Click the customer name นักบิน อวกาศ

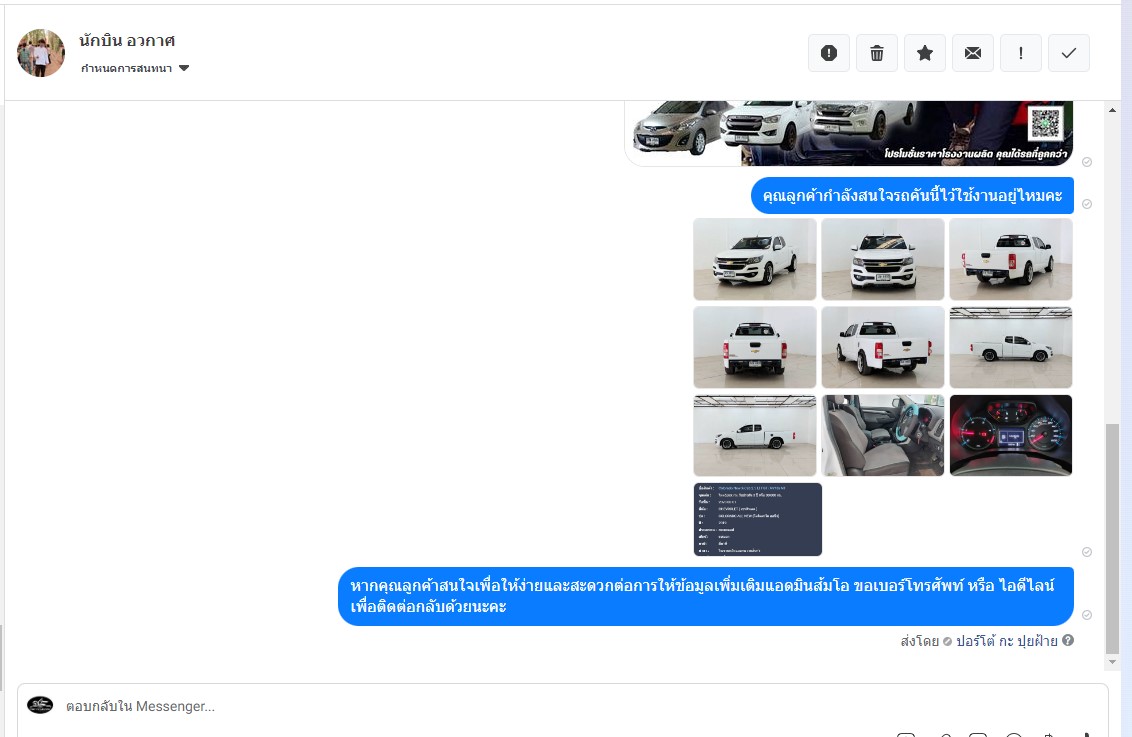pos(127,40)
